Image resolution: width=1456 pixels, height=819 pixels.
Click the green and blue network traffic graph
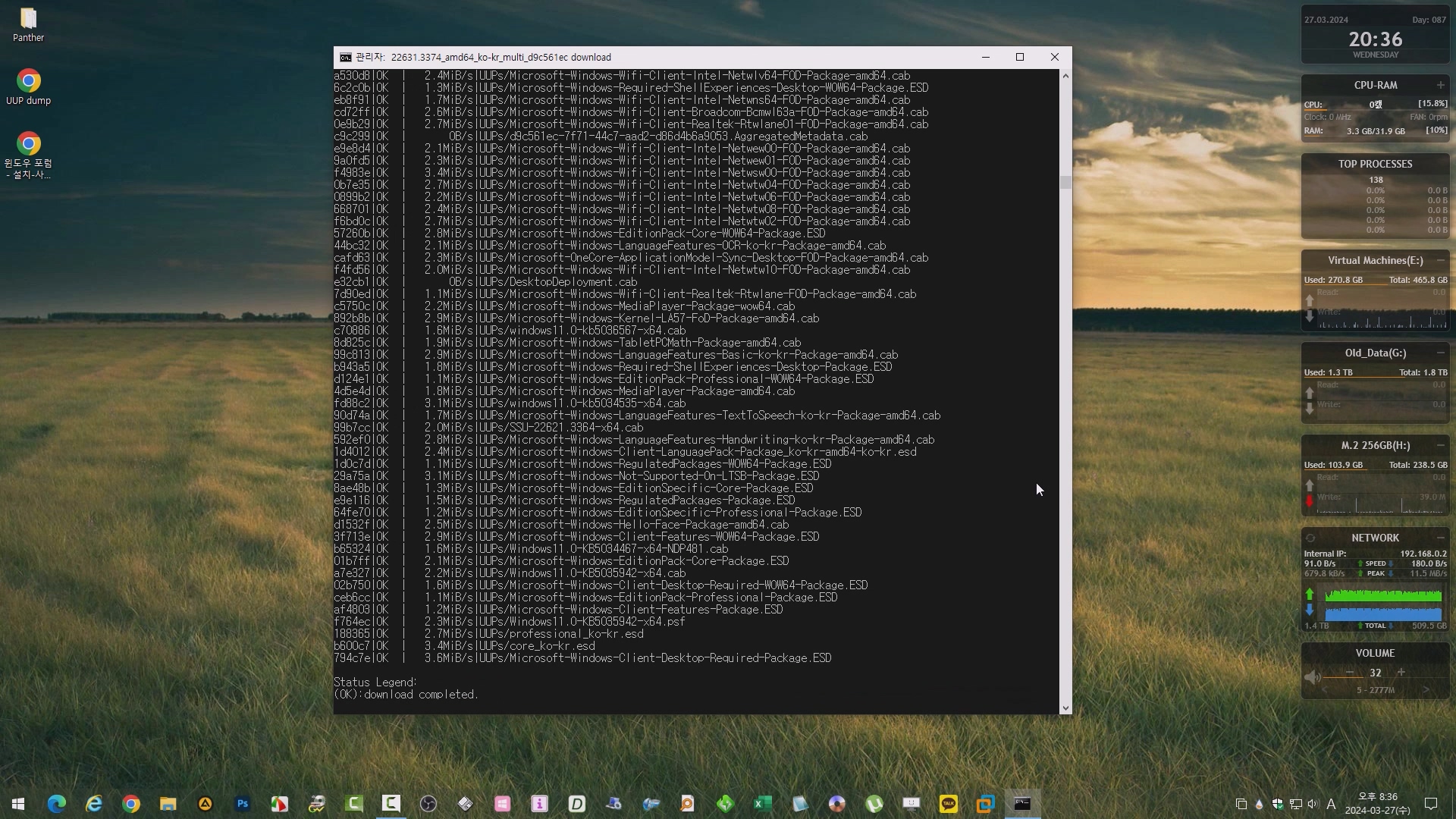click(1383, 604)
